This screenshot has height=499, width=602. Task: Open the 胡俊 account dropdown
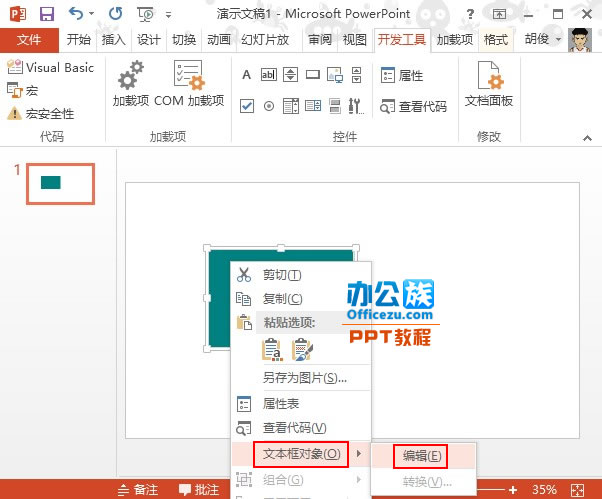coord(543,39)
